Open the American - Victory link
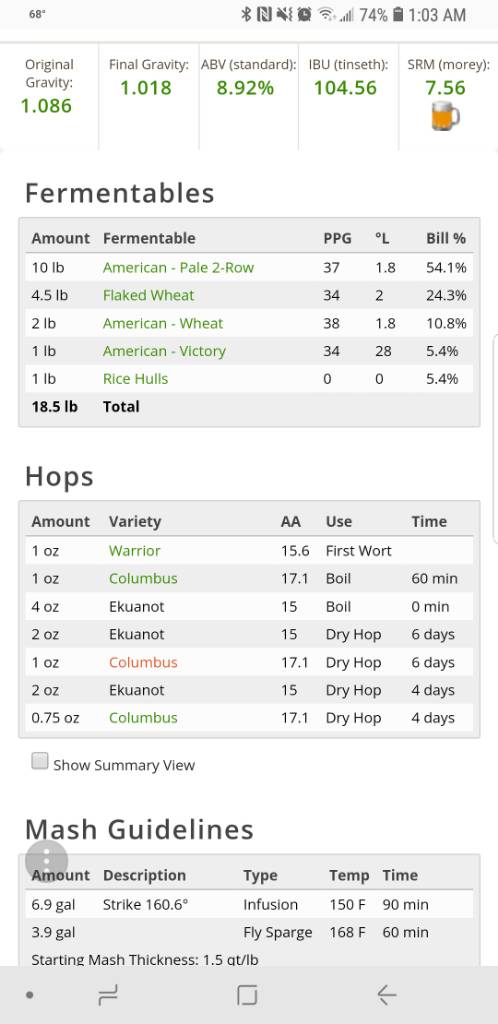This screenshot has height=1024, width=498. tap(164, 351)
